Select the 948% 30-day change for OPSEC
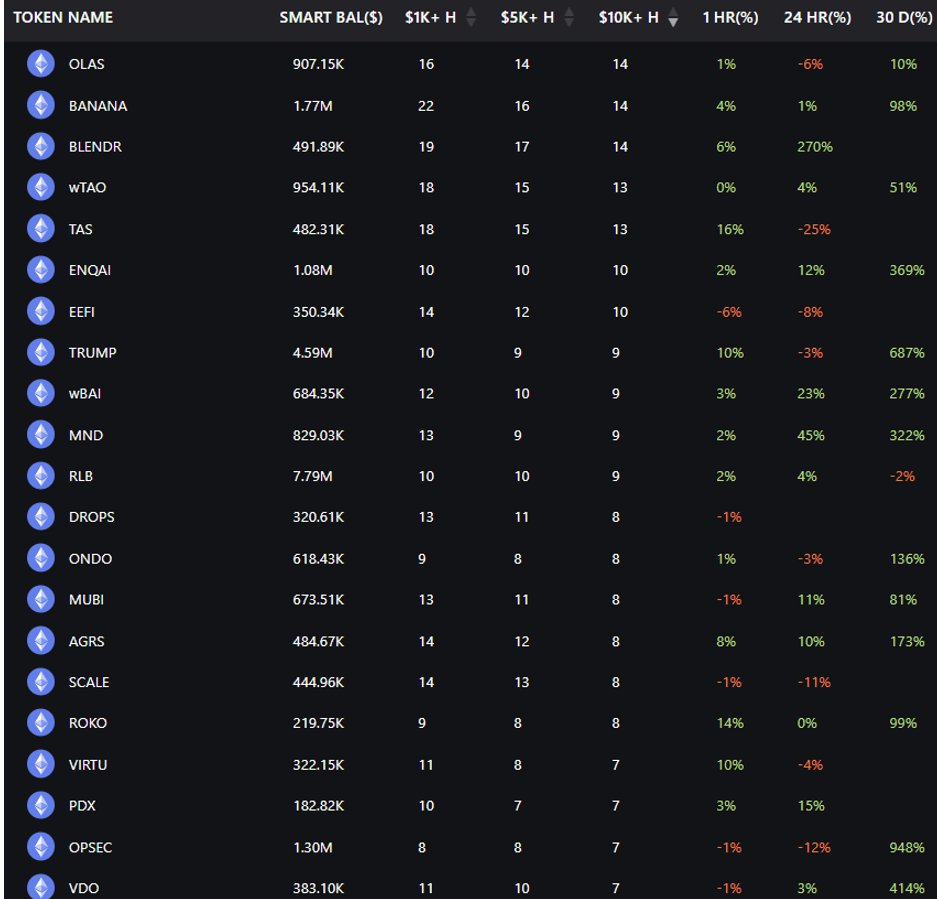The height and width of the screenshot is (899, 937). (x=907, y=847)
